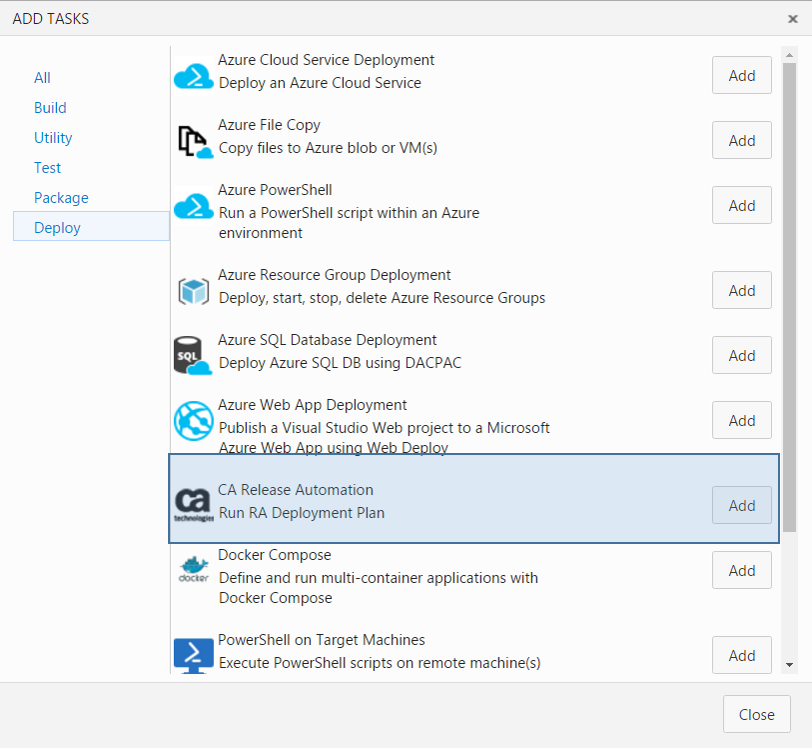This screenshot has width=812, height=748.
Task: Add the Azure Resource Group Deployment task
Action: [742, 290]
